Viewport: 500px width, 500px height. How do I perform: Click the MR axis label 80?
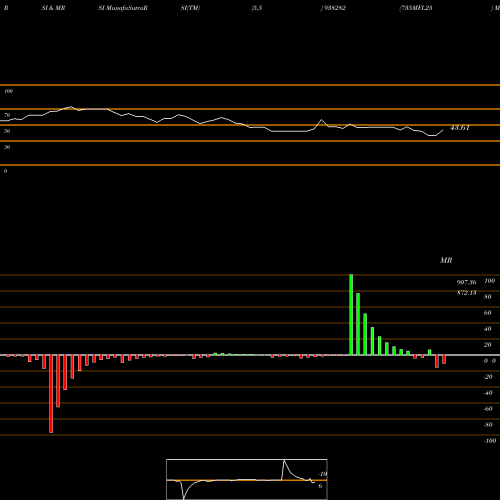(488, 297)
